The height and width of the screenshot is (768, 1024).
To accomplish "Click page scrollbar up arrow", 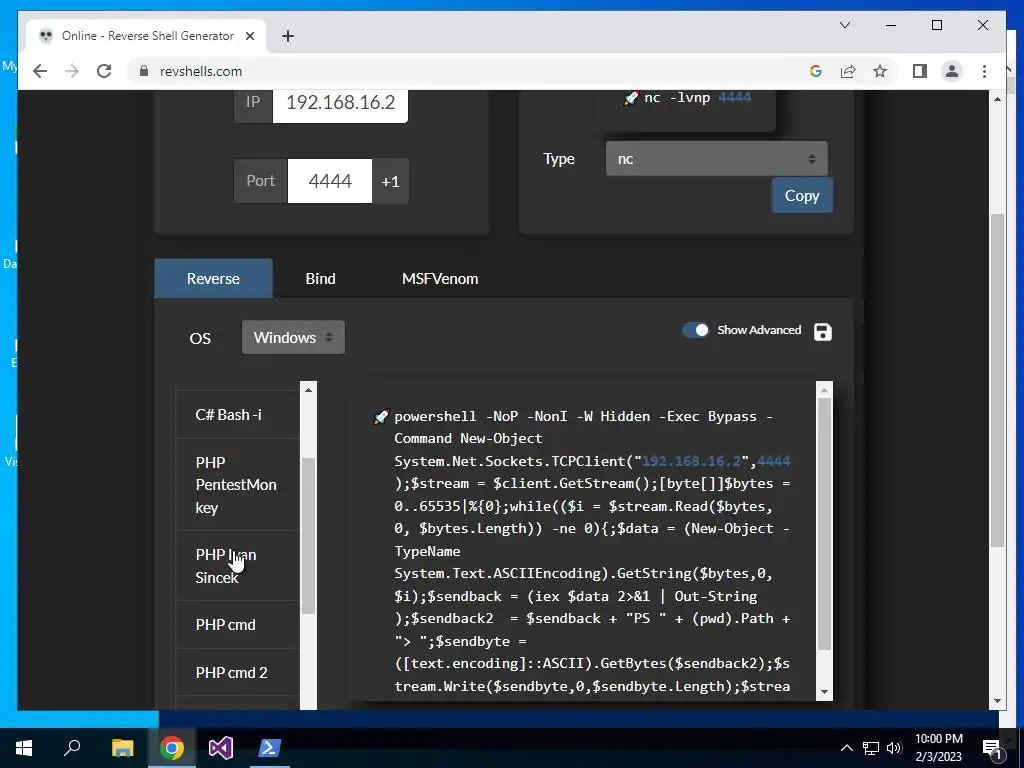I will coord(997,99).
